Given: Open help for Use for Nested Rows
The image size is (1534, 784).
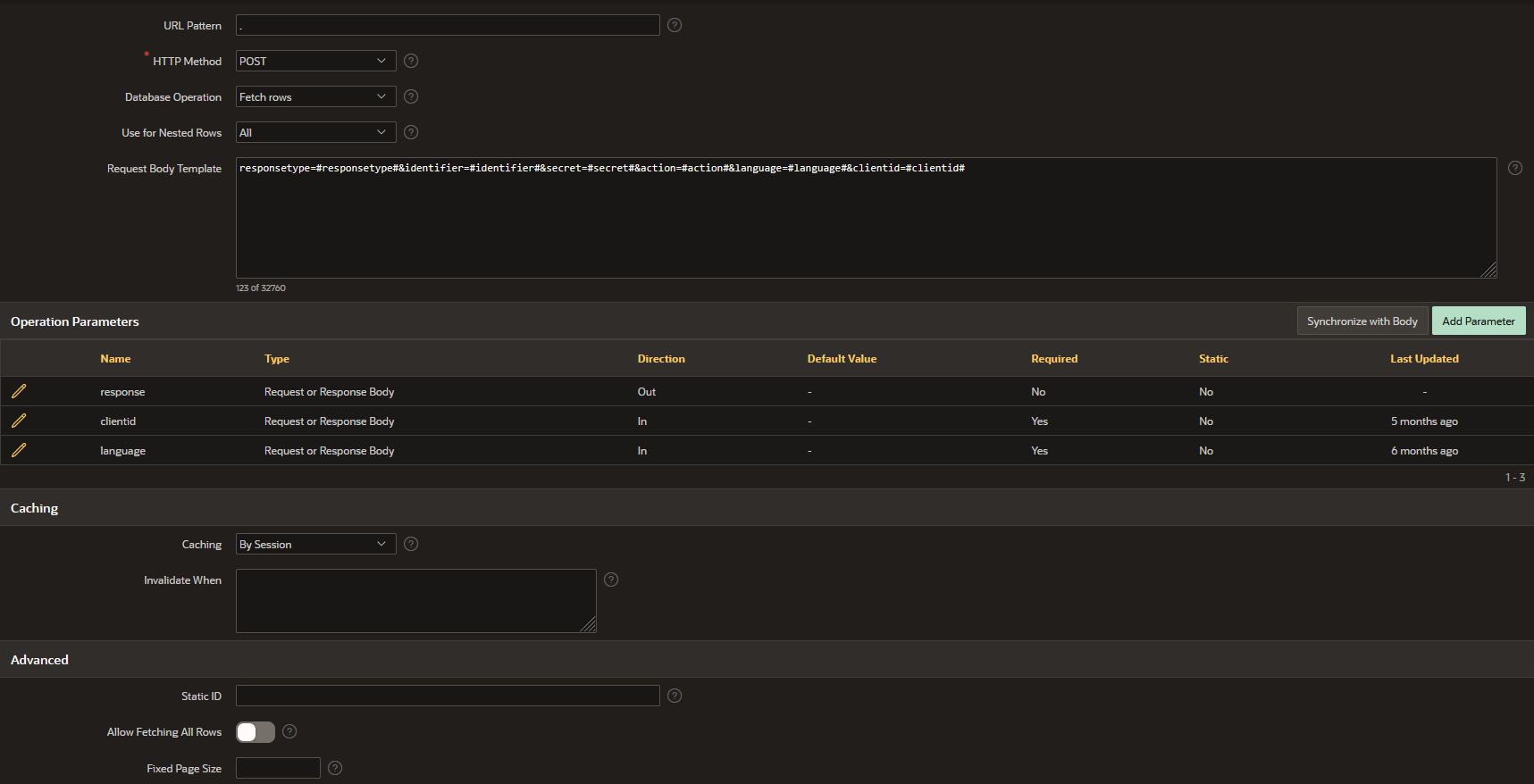Looking at the screenshot, I should (x=411, y=132).
